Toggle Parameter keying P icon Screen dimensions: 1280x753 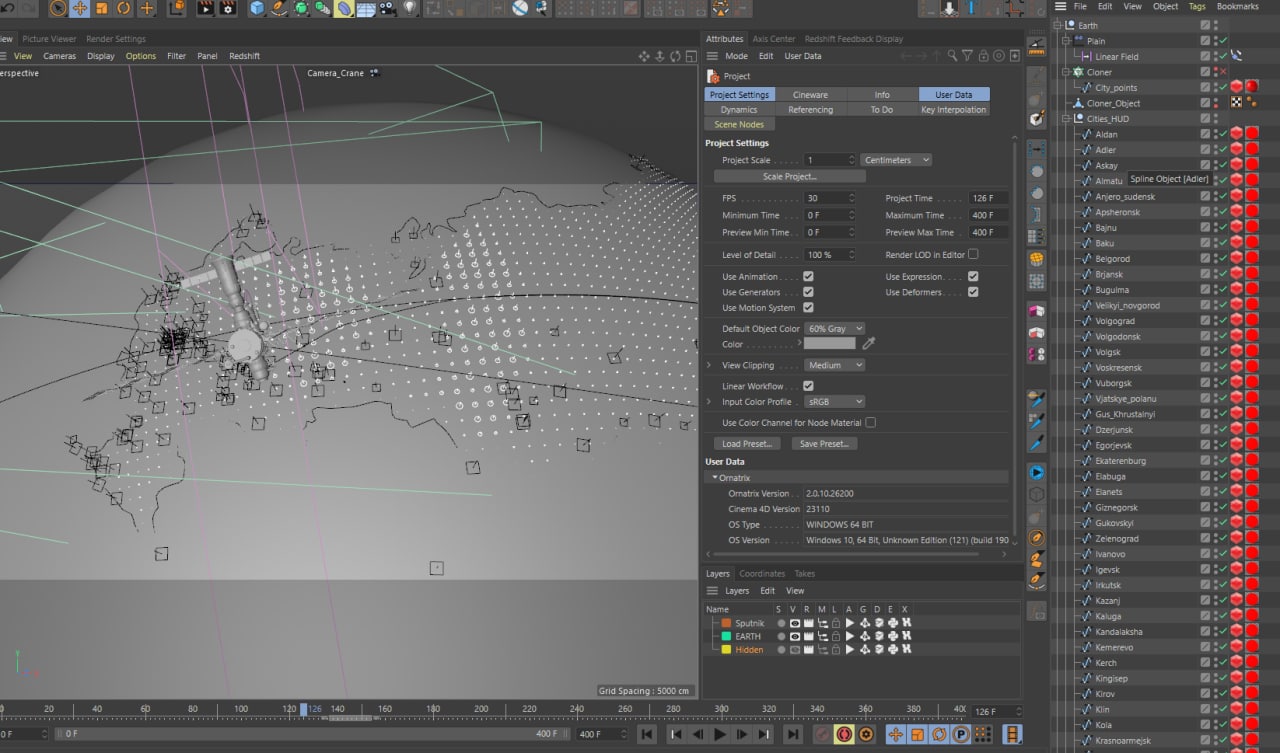click(x=962, y=735)
